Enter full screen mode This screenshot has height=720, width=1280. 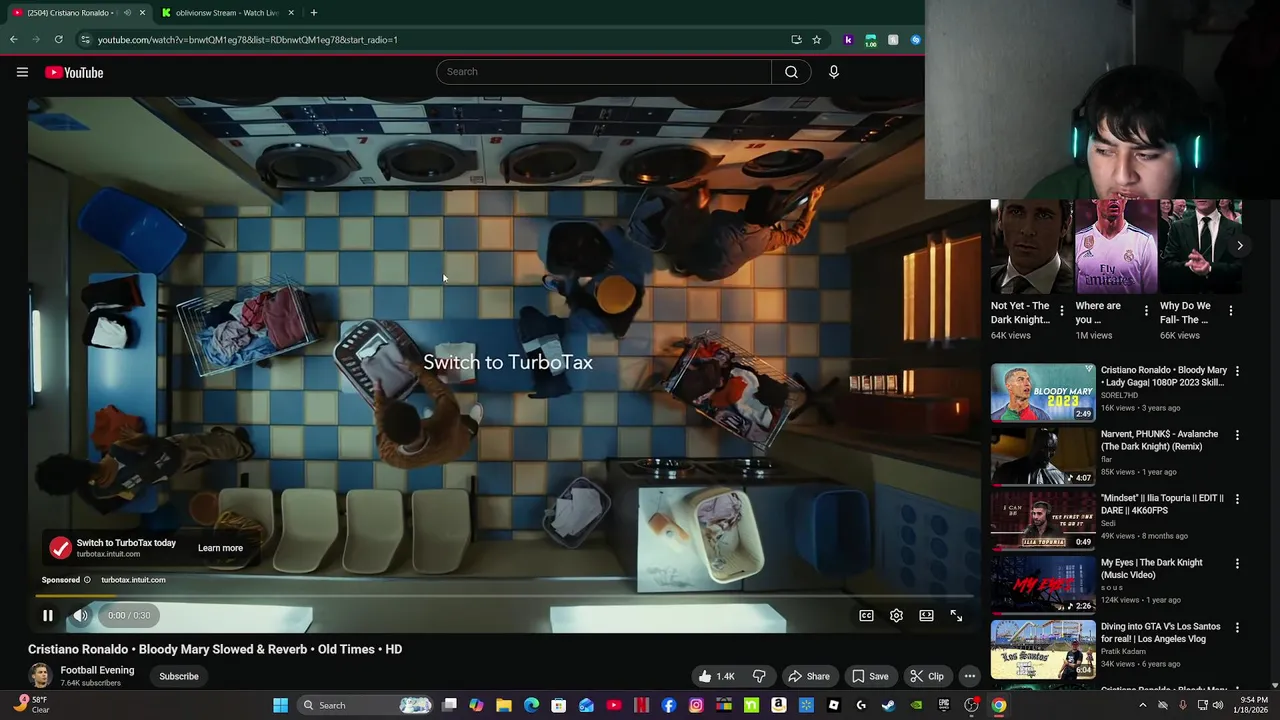coord(956,616)
